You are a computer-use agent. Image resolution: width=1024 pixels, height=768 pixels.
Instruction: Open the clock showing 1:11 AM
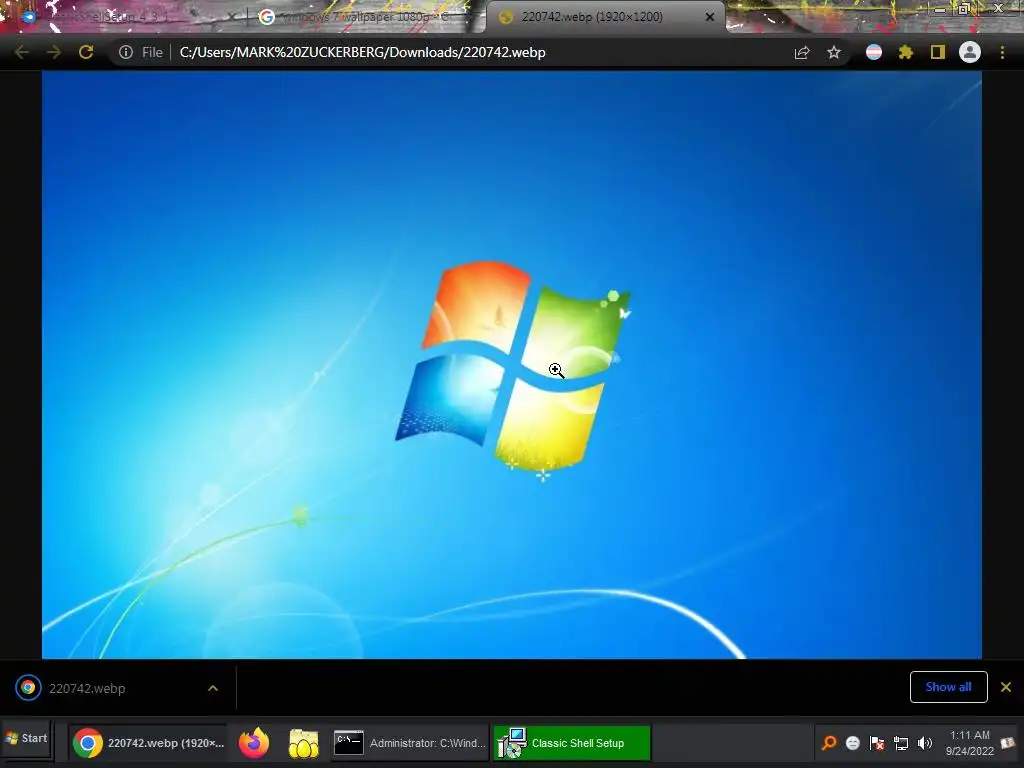click(x=970, y=743)
